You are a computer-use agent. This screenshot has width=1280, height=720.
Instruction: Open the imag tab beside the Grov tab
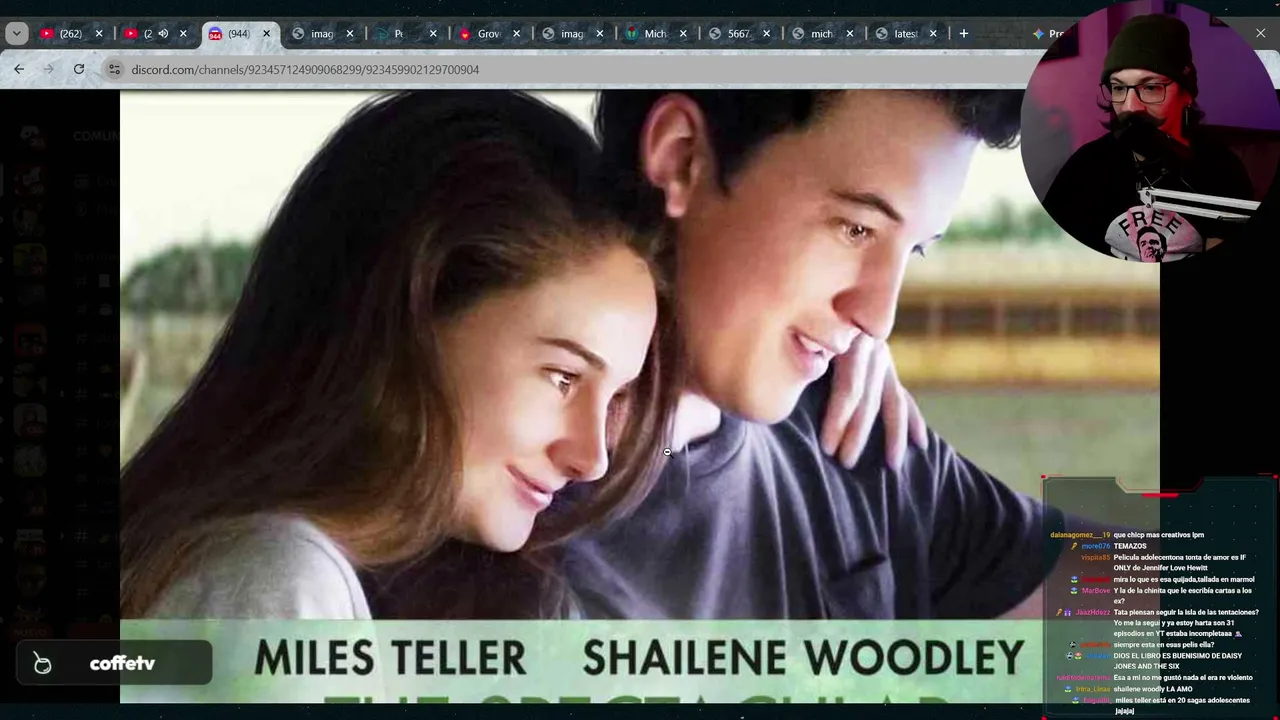571,33
